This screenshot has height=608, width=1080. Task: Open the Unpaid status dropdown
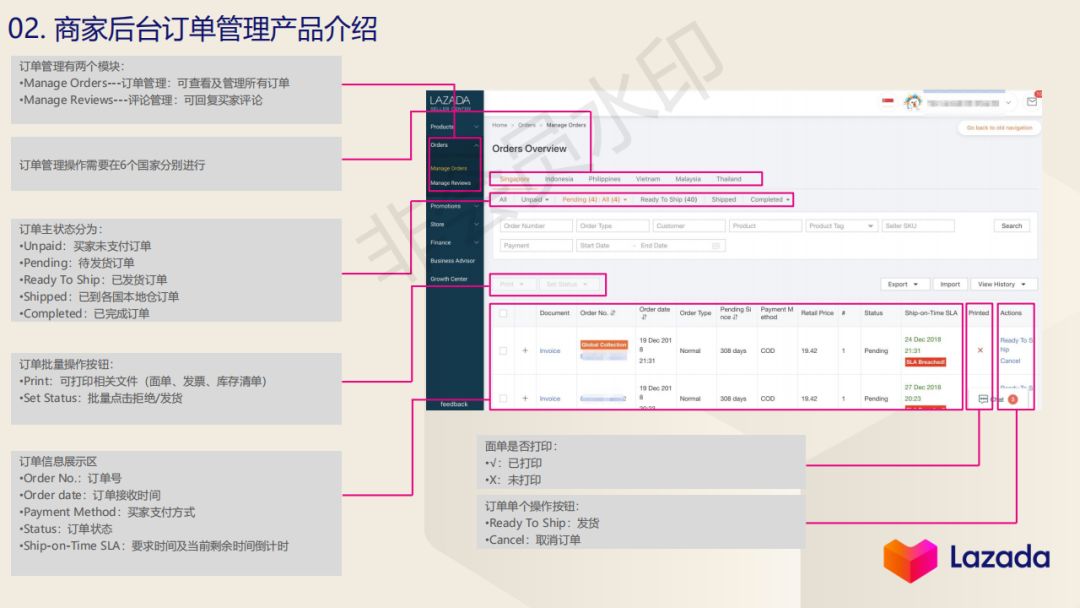pyautogui.click(x=534, y=200)
